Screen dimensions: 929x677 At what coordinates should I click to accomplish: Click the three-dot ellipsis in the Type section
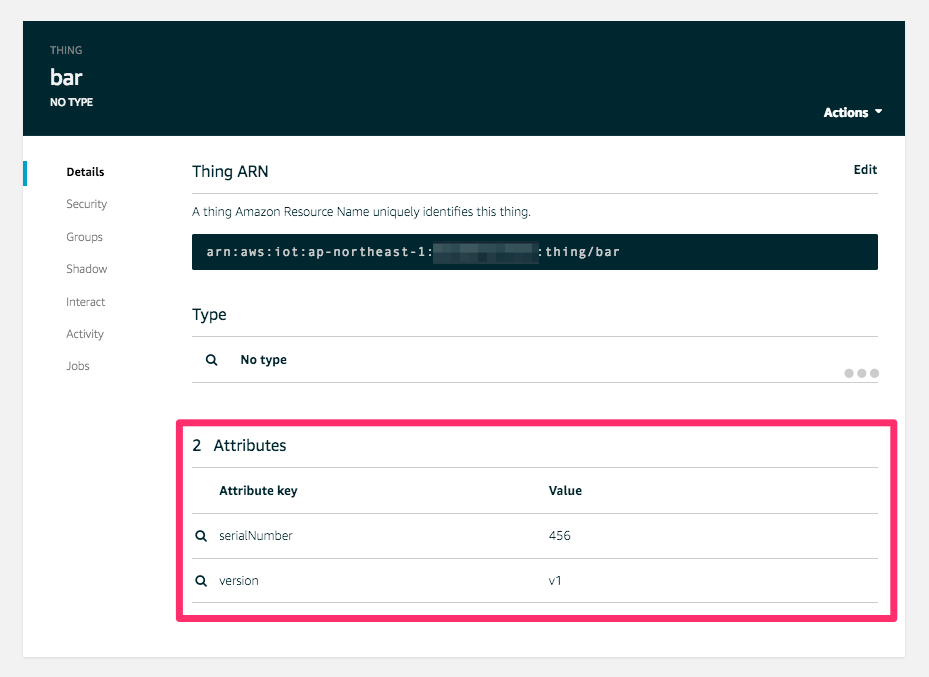(x=861, y=373)
